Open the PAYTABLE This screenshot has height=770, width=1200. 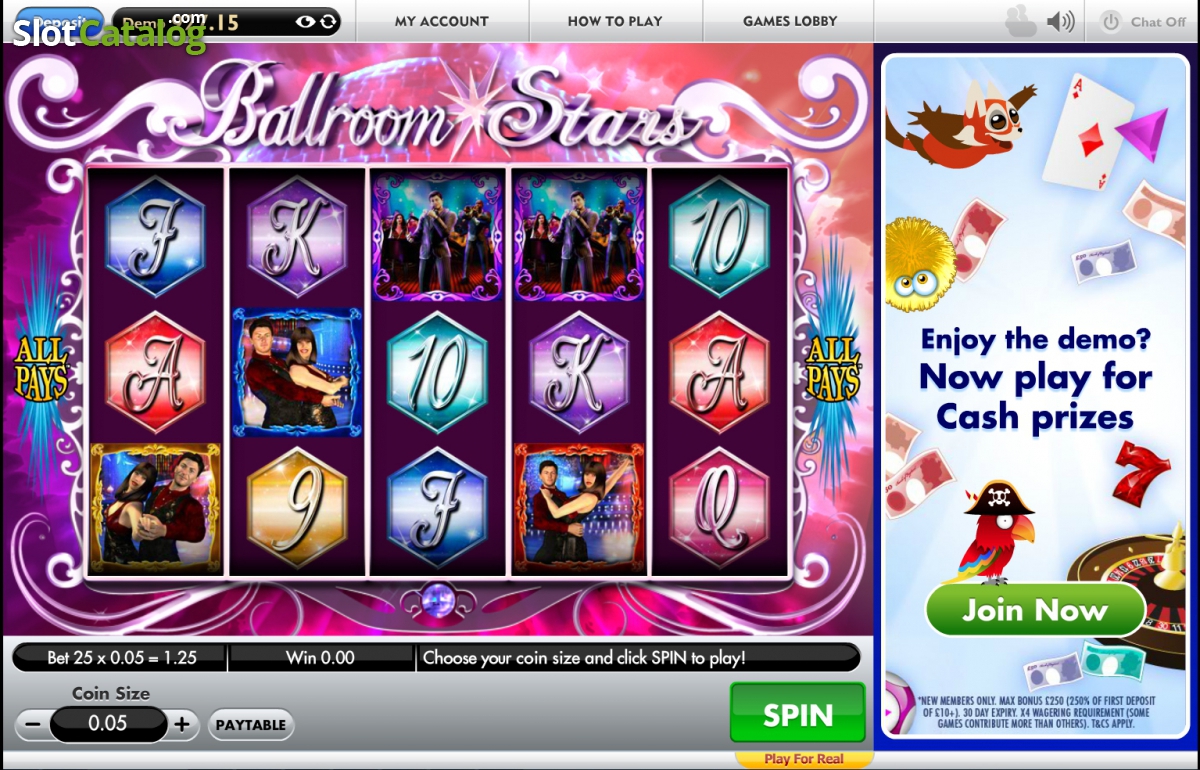[x=251, y=725]
